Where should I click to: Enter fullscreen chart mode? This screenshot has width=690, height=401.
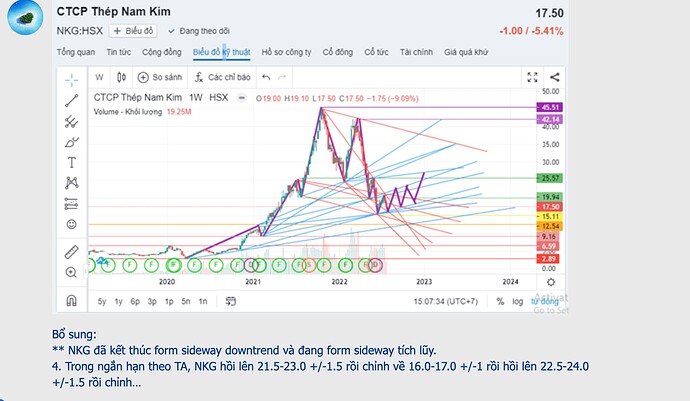[532, 77]
